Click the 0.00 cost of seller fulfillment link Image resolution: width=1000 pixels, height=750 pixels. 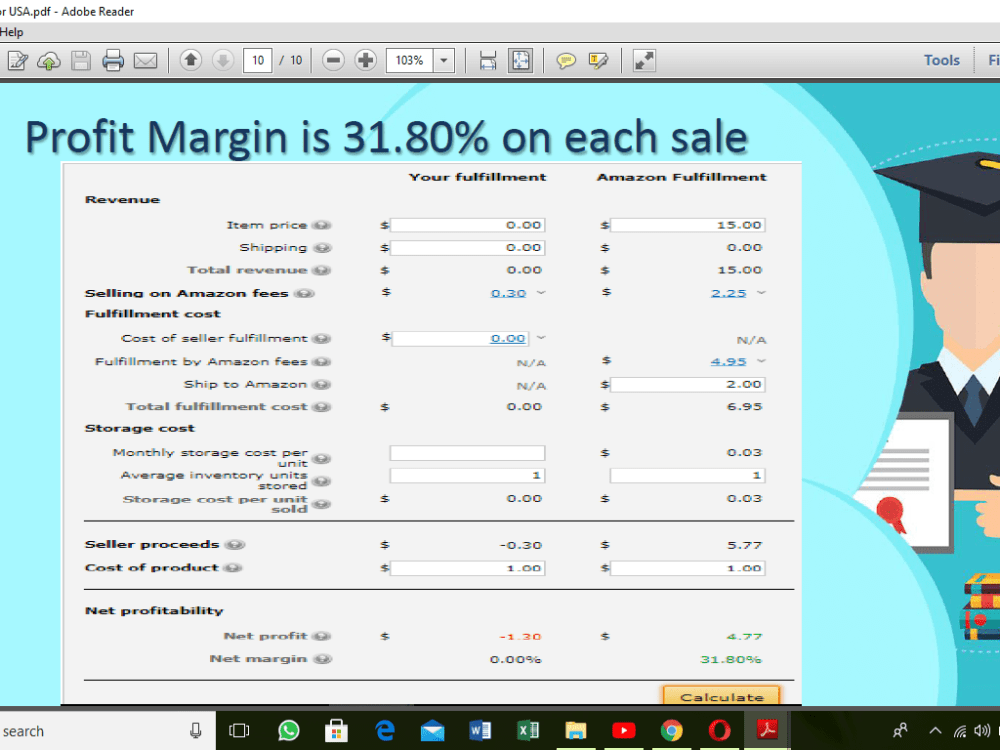click(x=508, y=339)
